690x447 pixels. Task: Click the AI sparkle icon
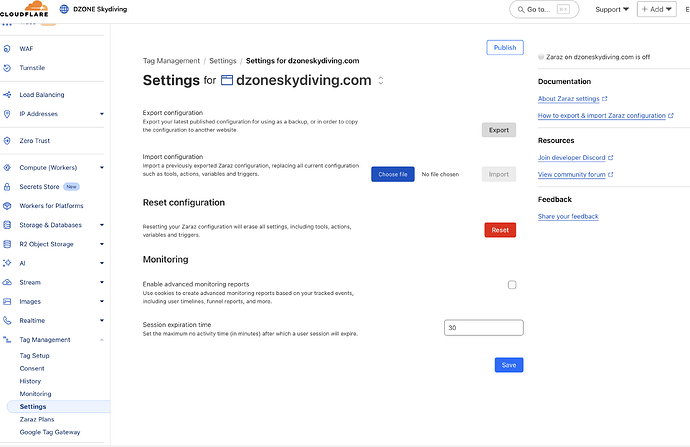pos(7,263)
